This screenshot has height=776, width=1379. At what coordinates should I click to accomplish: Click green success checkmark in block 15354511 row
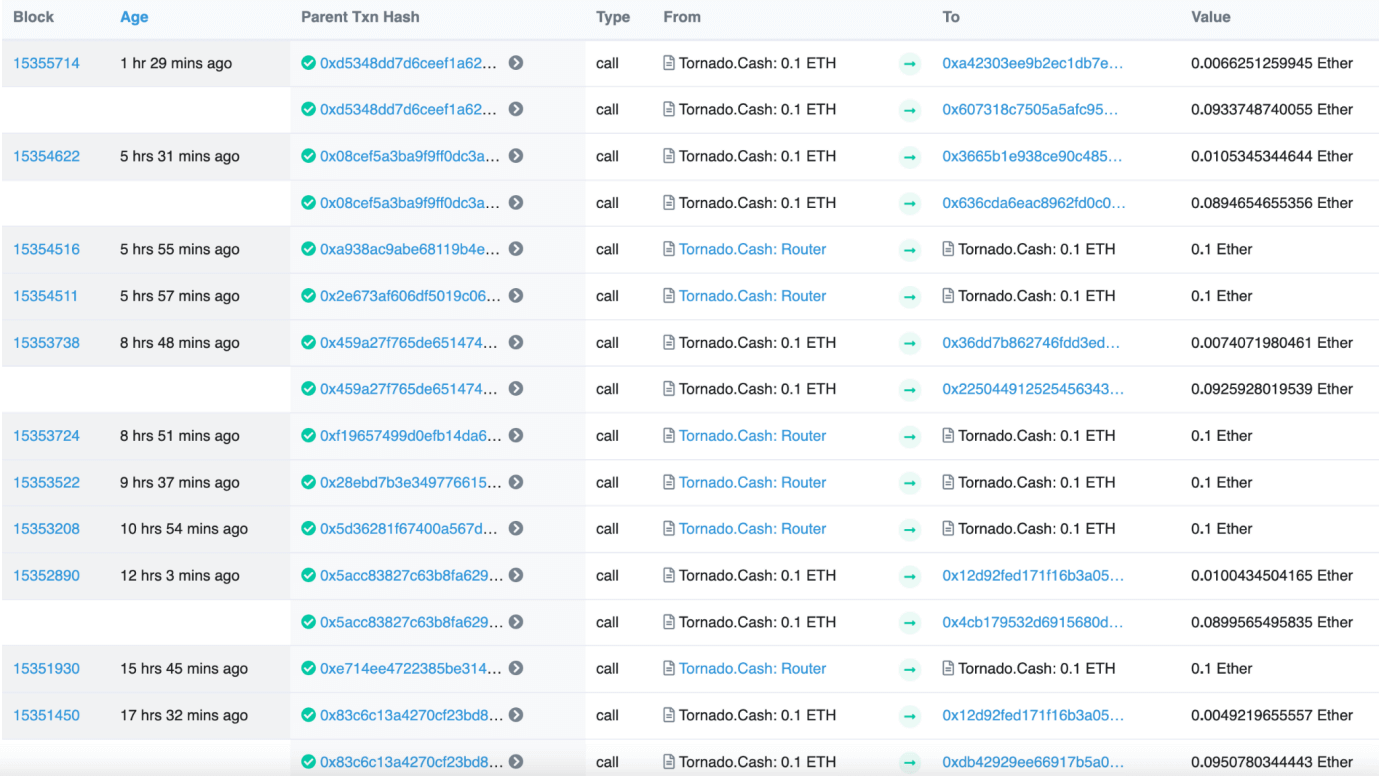(308, 296)
